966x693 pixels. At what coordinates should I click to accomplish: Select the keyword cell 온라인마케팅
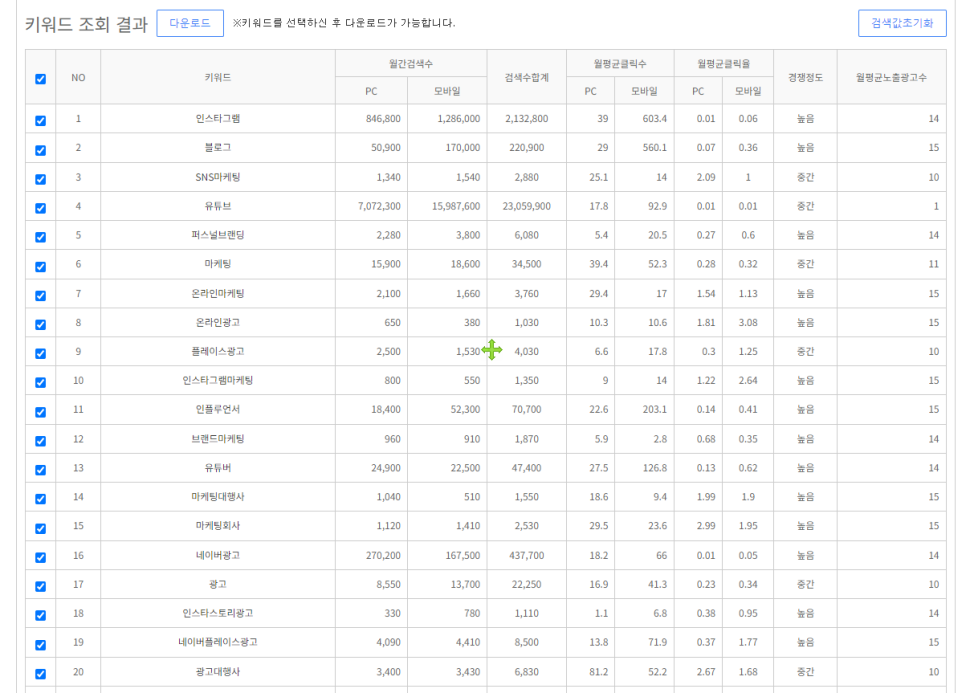tap(218, 294)
